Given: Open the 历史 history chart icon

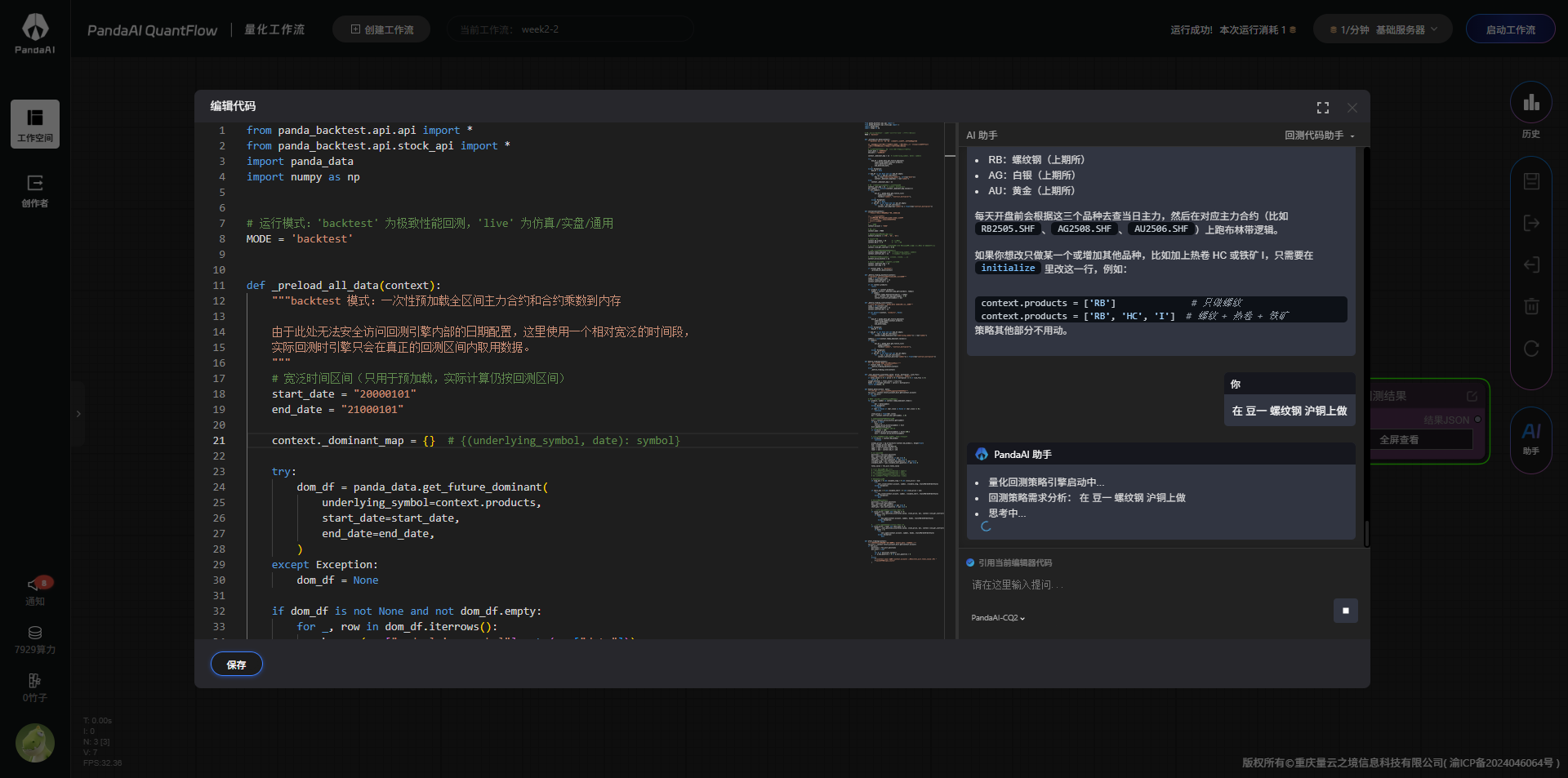Looking at the screenshot, I should coord(1530,109).
